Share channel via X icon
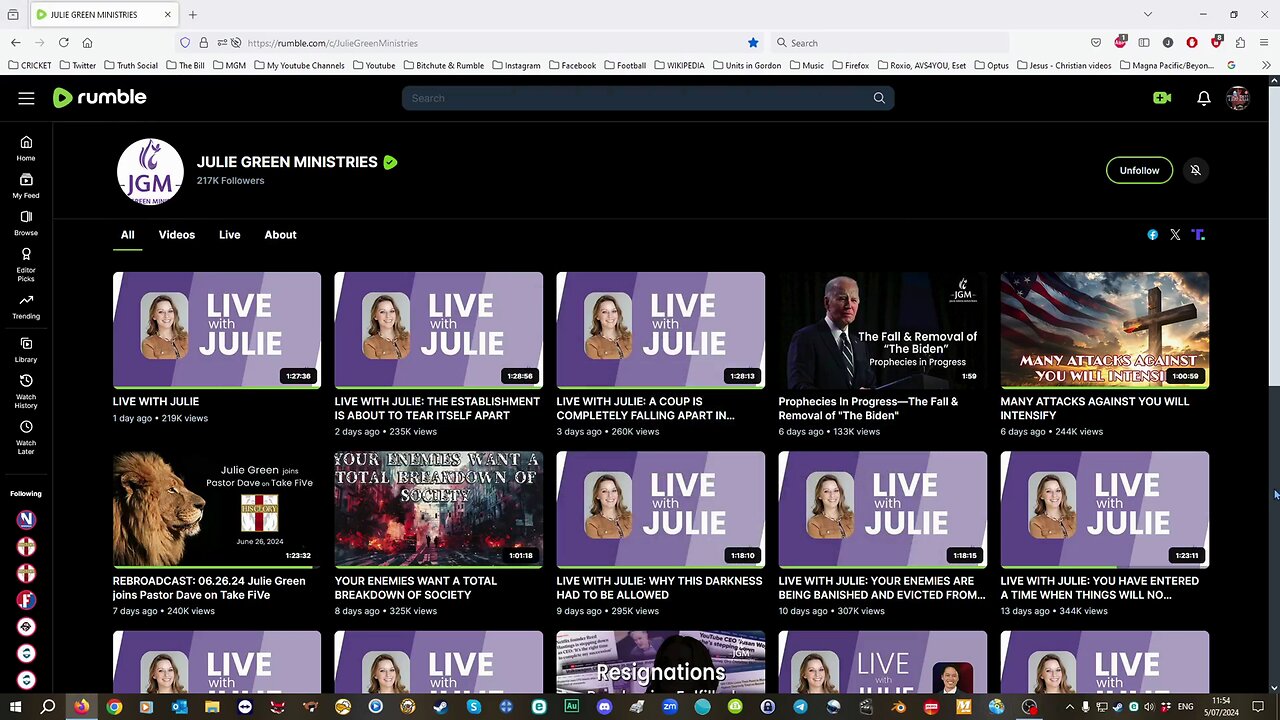 point(1175,235)
